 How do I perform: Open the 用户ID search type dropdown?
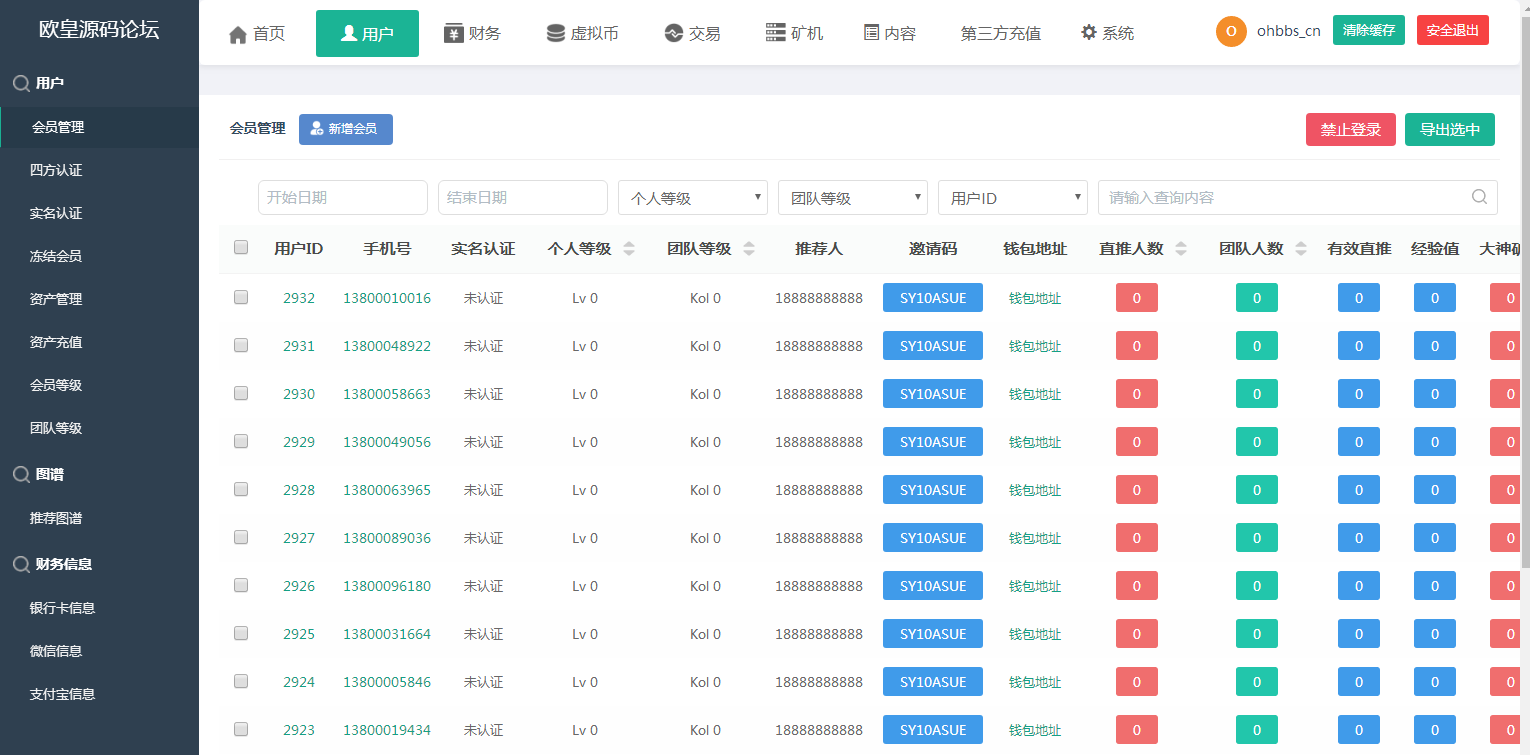[1012, 198]
